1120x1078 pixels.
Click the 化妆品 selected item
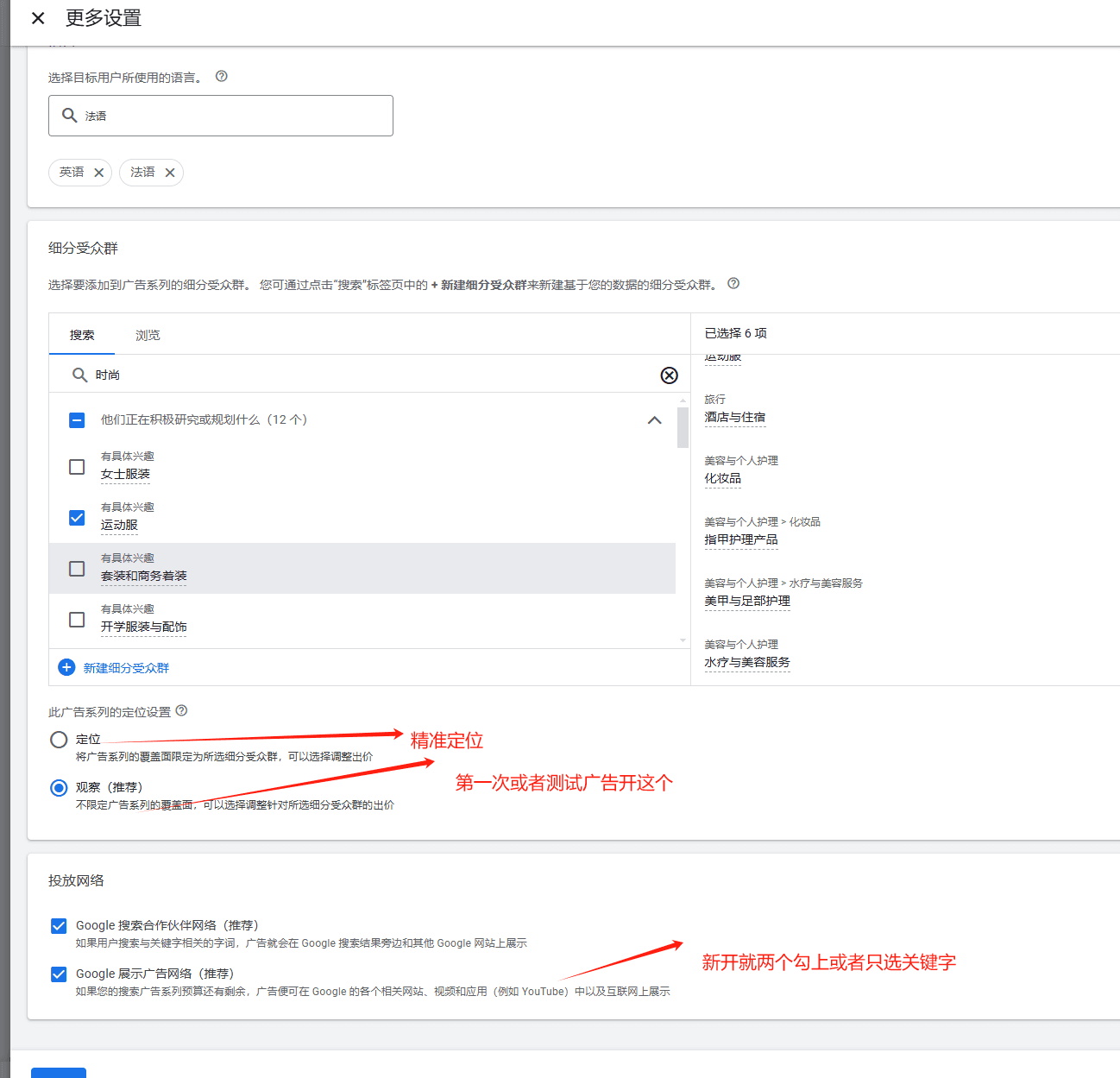click(x=722, y=478)
